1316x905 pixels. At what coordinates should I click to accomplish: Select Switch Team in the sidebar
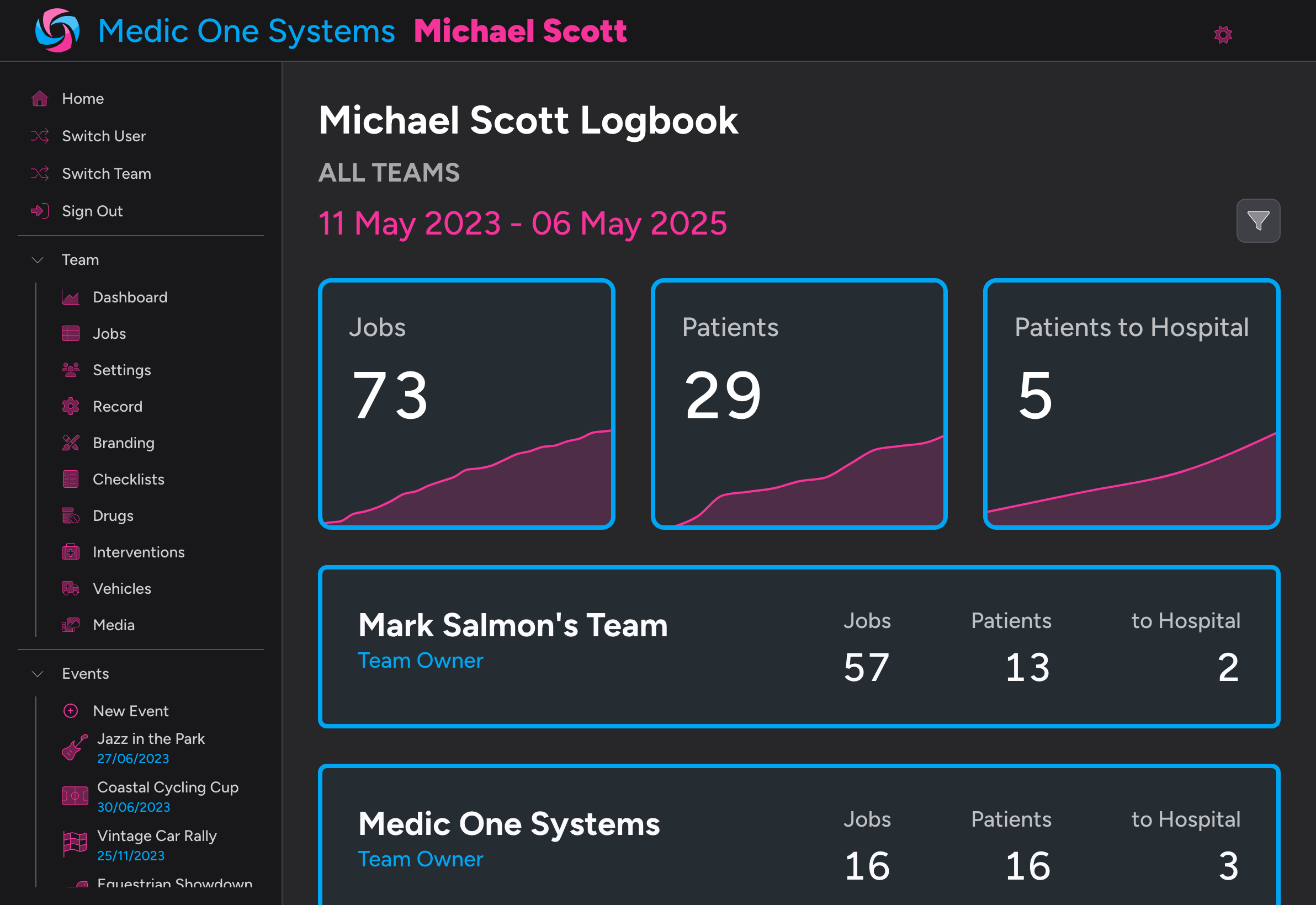click(105, 173)
